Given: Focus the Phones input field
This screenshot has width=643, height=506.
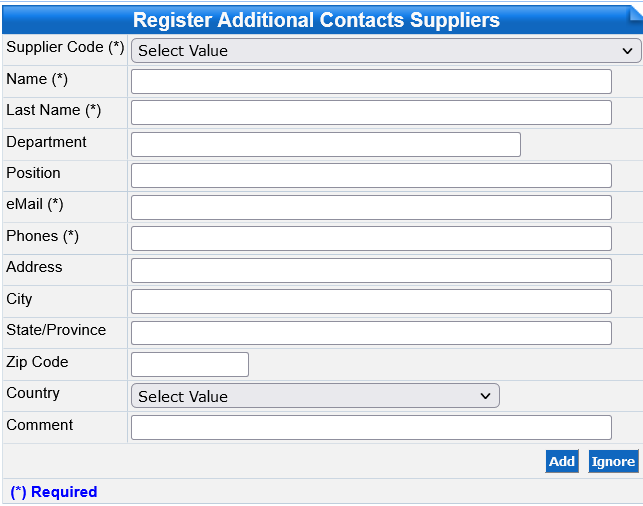Looking at the screenshot, I should (x=371, y=239).
